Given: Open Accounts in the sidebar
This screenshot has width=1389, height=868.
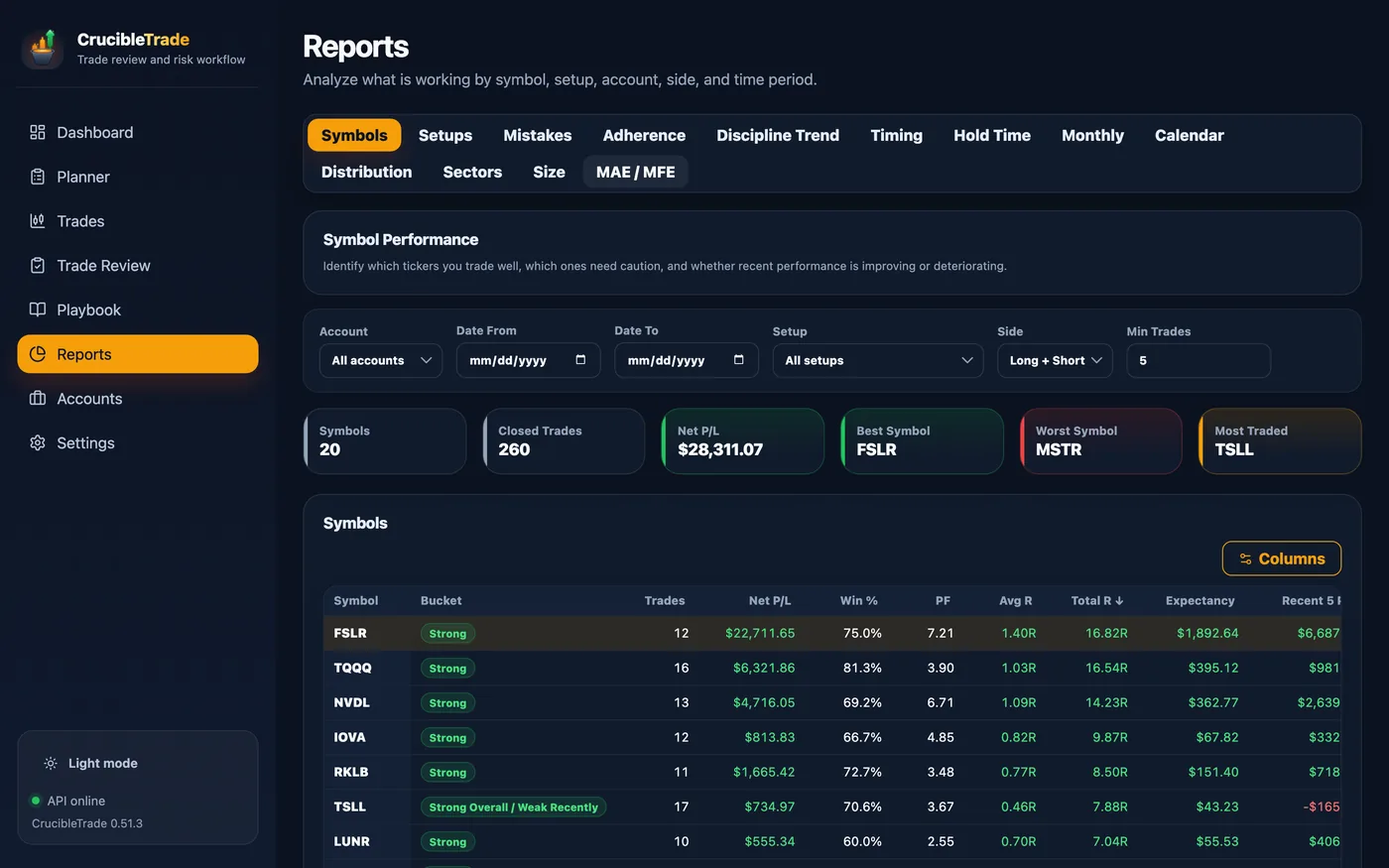Looking at the screenshot, I should (138, 398).
